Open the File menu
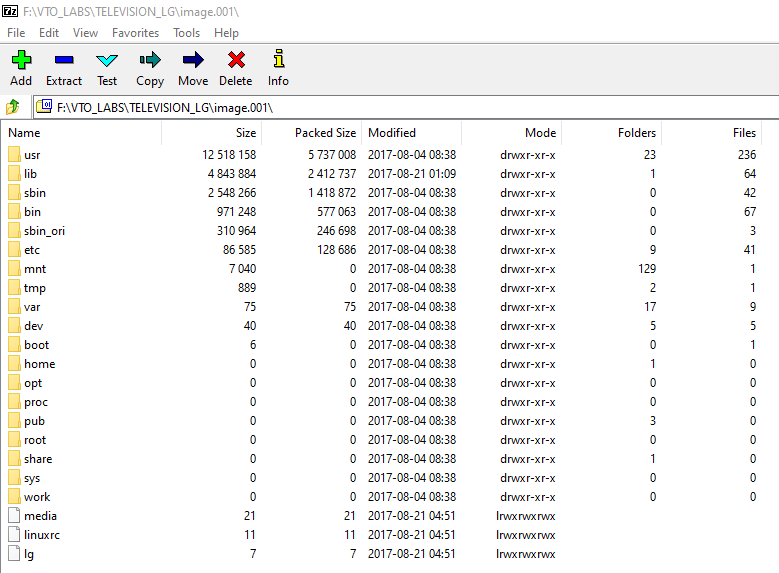 click(x=16, y=33)
